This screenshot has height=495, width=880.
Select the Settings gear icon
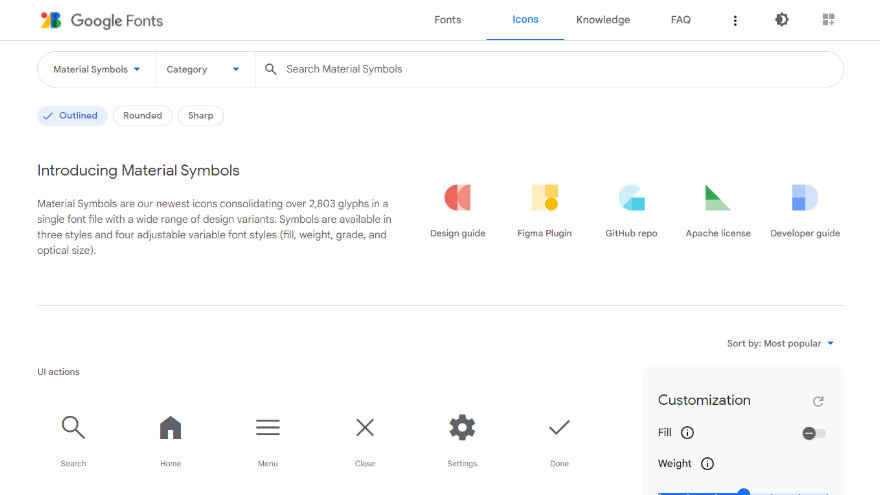462,428
